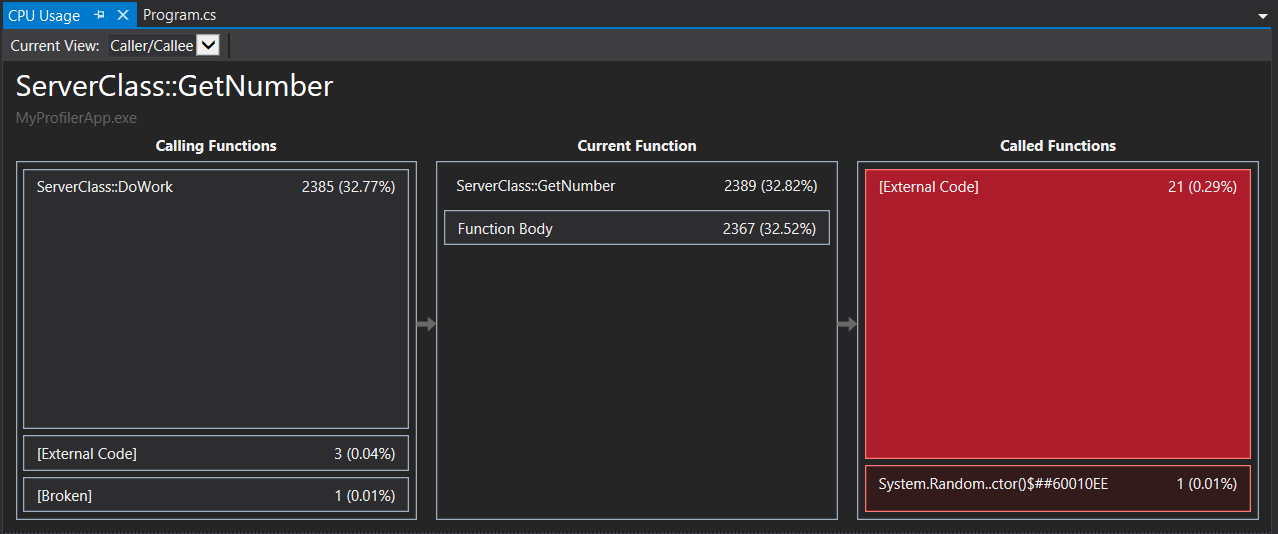Click the Called Functions column header
This screenshot has height=534, width=1278.
[1057, 146]
